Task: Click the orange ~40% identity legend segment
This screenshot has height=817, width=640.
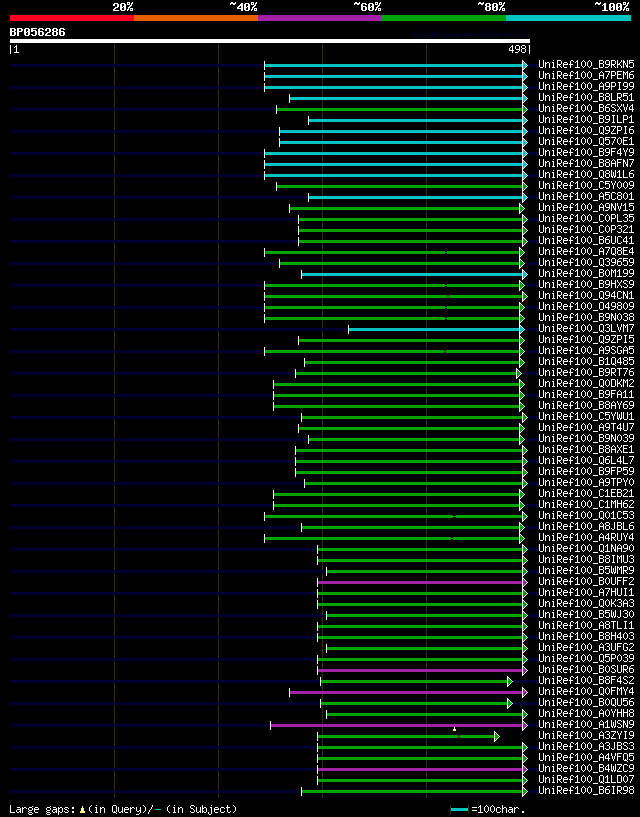Action: tap(196, 18)
